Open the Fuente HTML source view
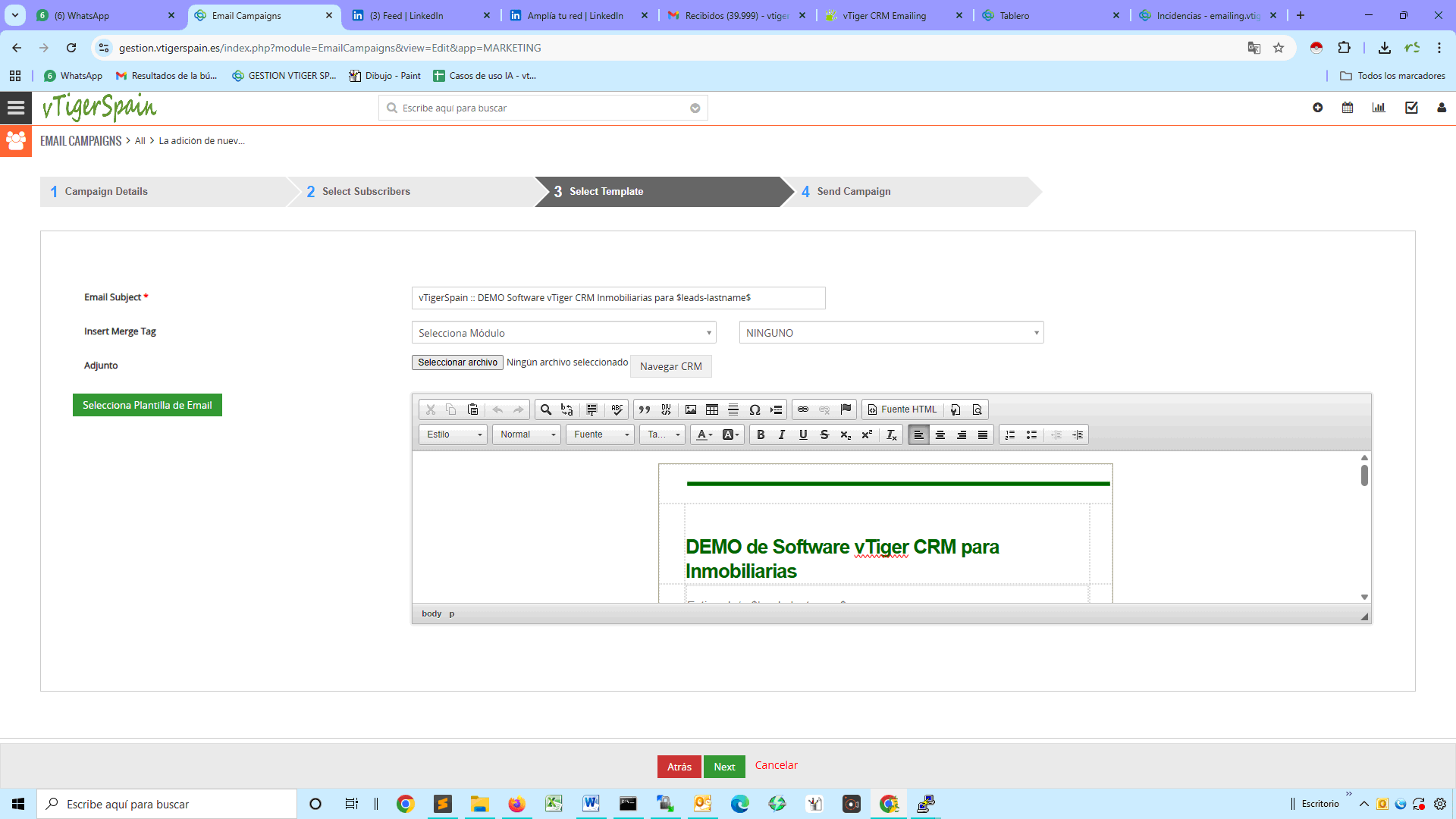 (x=902, y=409)
